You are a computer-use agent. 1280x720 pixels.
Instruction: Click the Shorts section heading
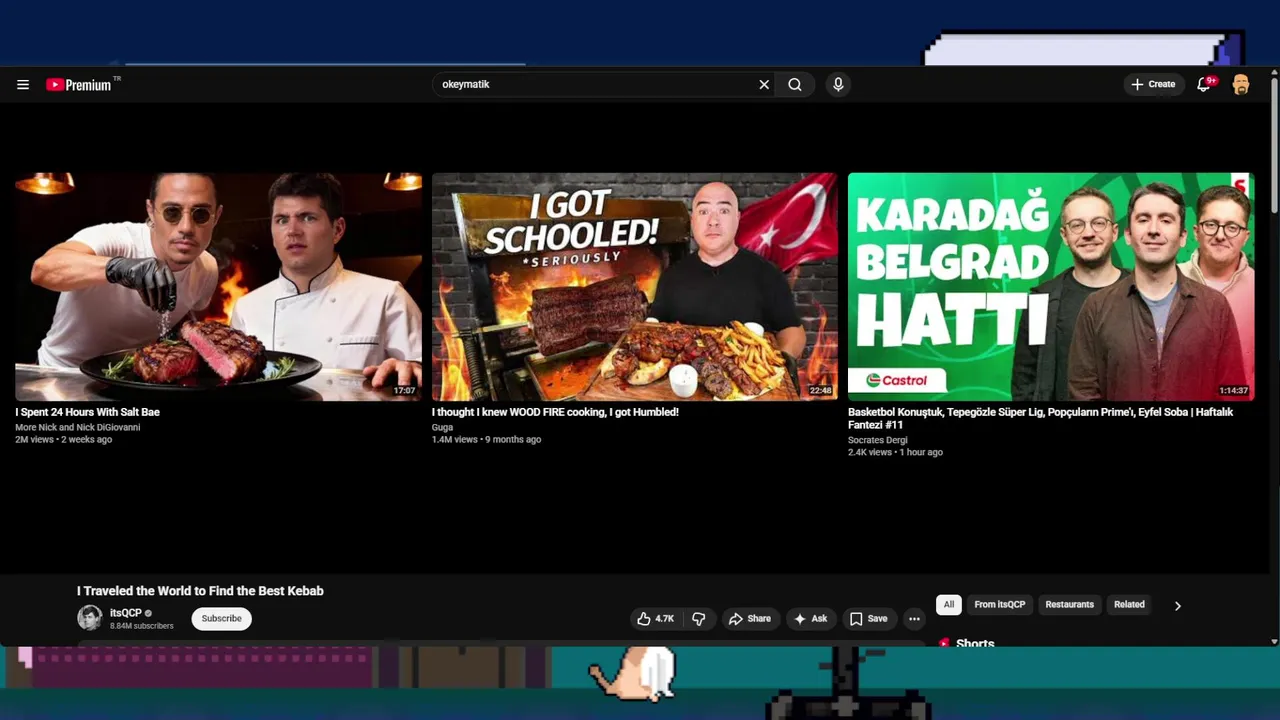(x=975, y=643)
